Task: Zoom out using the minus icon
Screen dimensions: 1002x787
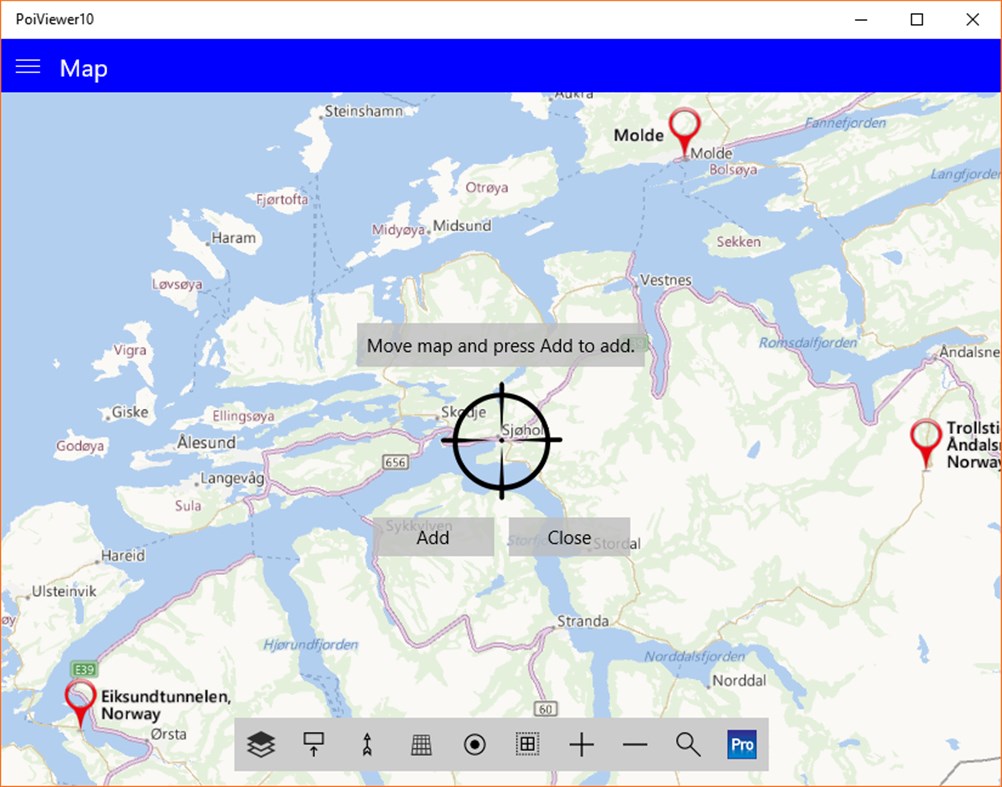Action: coord(634,744)
